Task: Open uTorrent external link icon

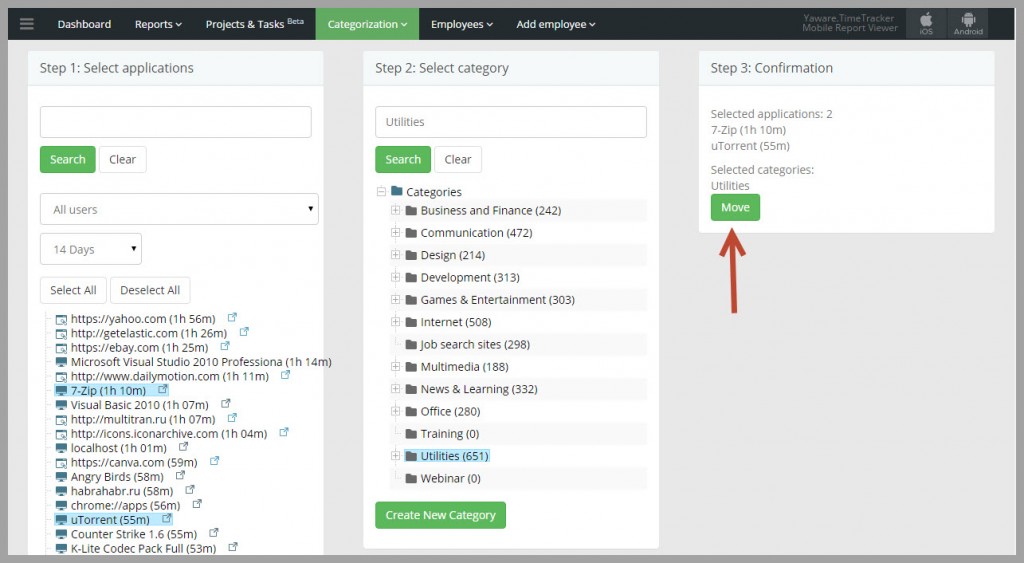Action: tap(167, 519)
